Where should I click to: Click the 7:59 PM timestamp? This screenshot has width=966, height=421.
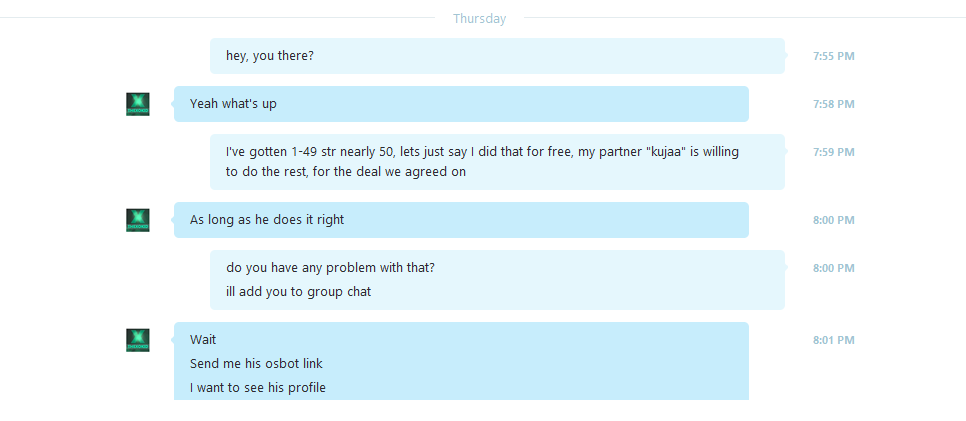[834, 152]
